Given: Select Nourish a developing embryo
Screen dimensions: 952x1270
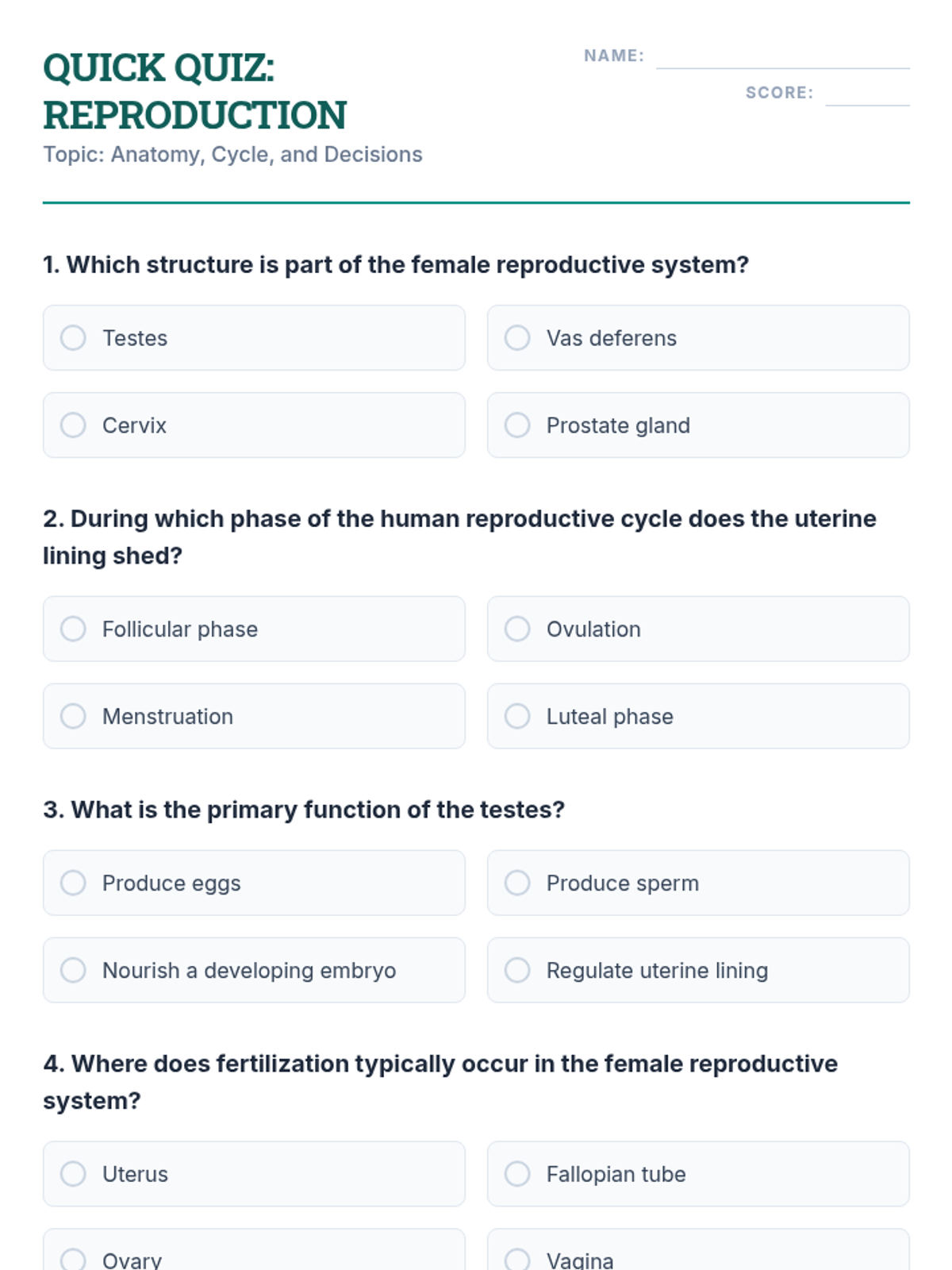Looking at the screenshot, I should 254,970.
